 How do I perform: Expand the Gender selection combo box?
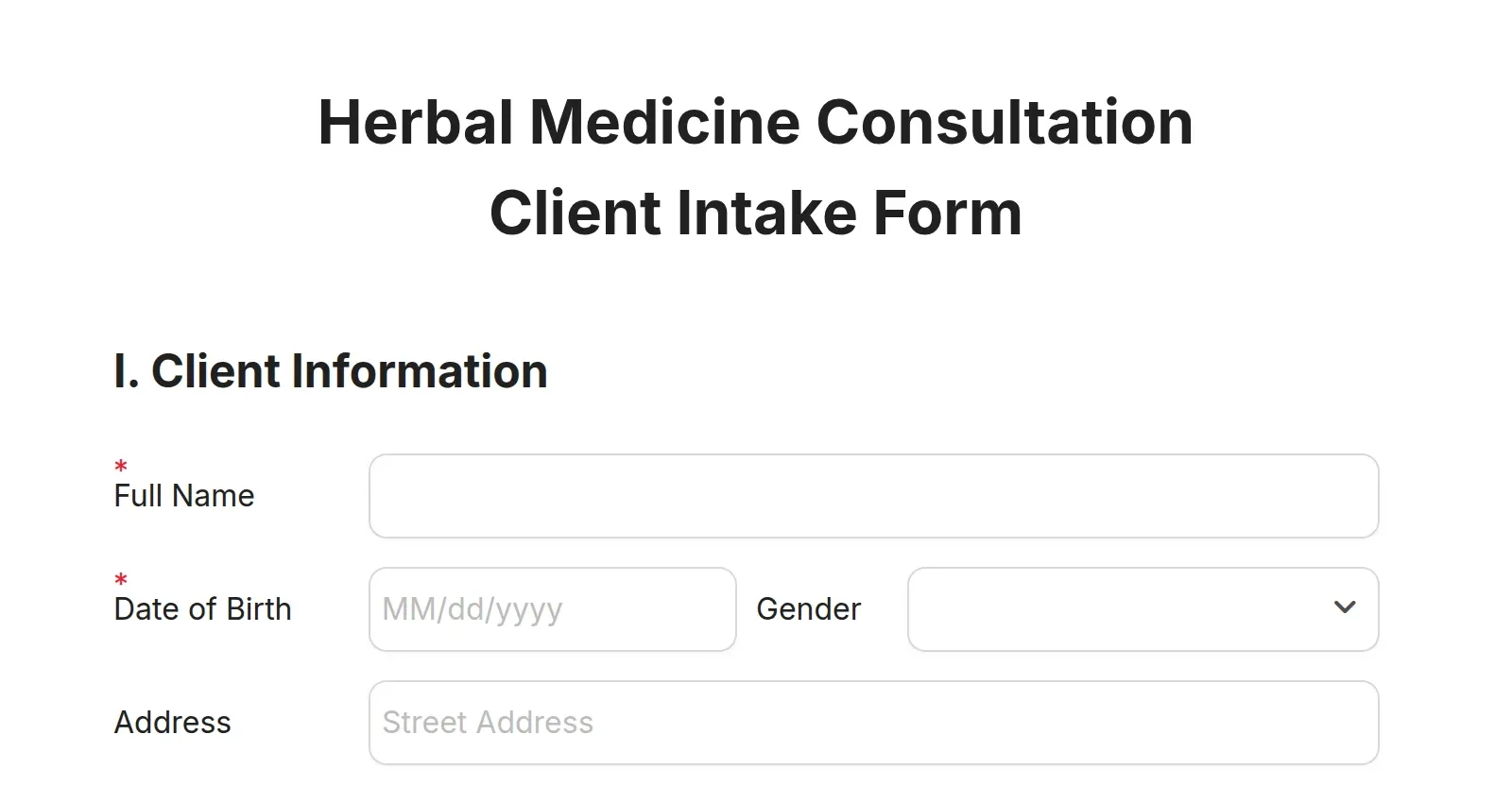[1143, 609]
